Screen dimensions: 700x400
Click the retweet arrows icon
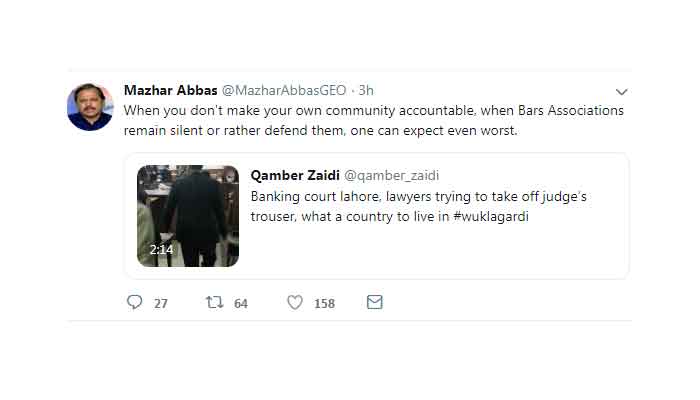pyautogui.click(x=214, y=302)
